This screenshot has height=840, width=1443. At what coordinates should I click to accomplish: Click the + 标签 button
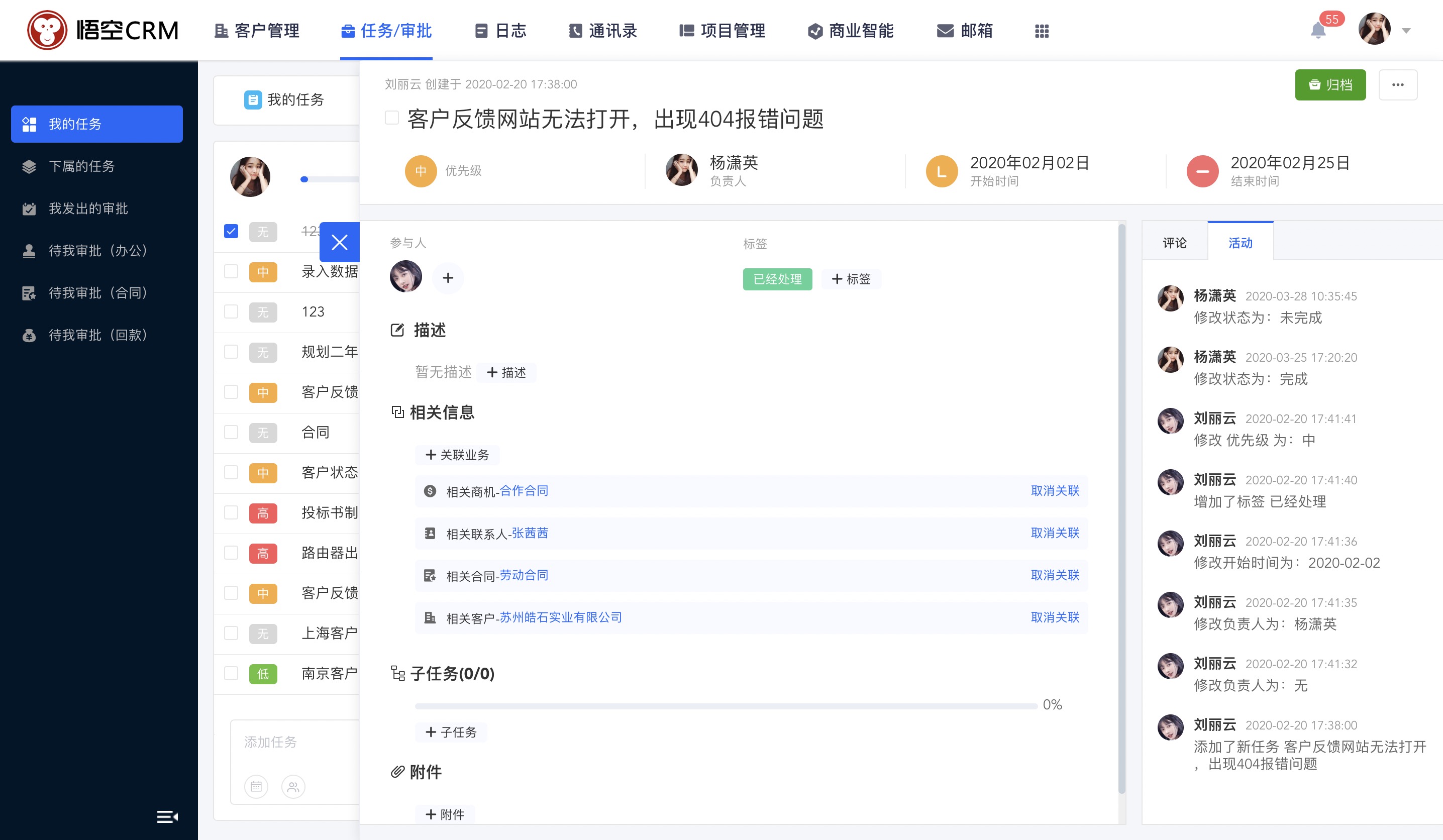[x=851, y=279]
